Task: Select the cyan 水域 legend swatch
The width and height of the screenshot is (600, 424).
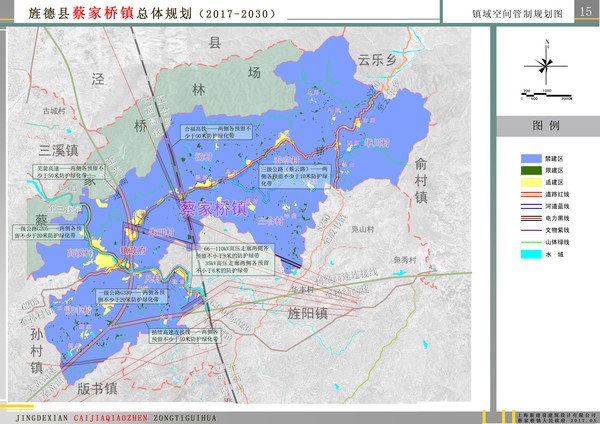Action: (531, 254)
